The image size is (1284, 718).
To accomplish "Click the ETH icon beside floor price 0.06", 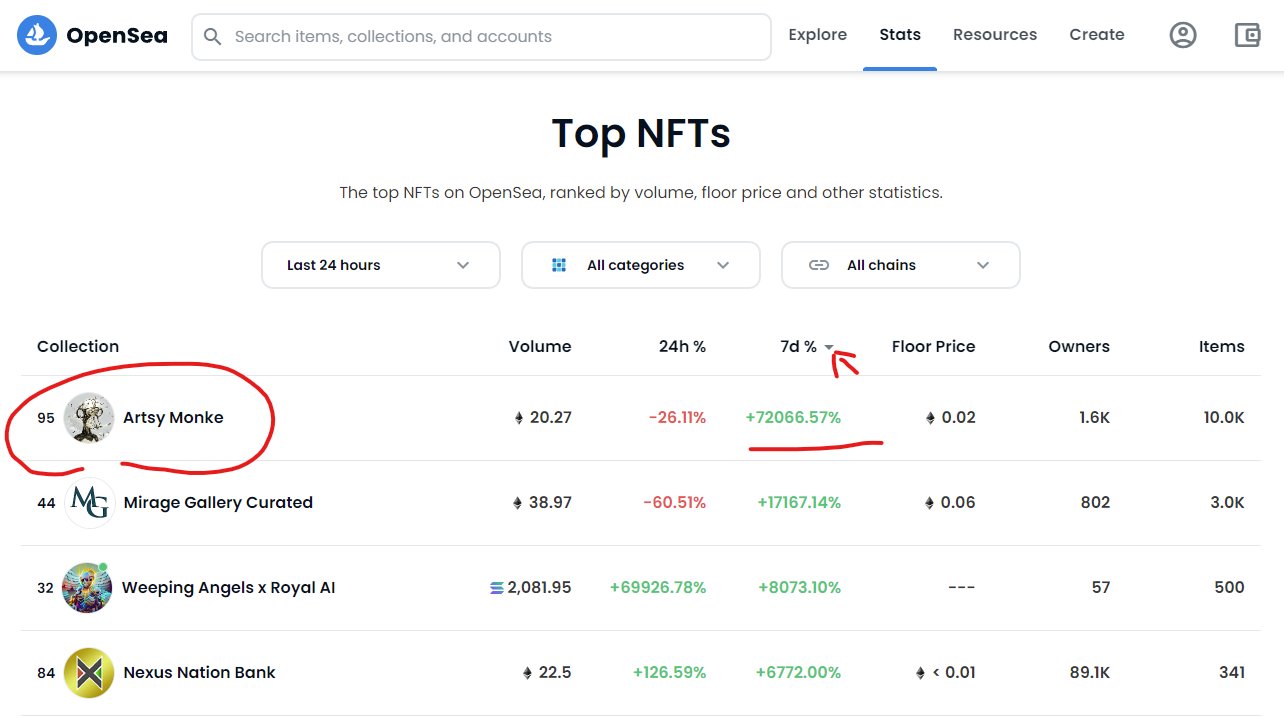I will click(930, 503).
